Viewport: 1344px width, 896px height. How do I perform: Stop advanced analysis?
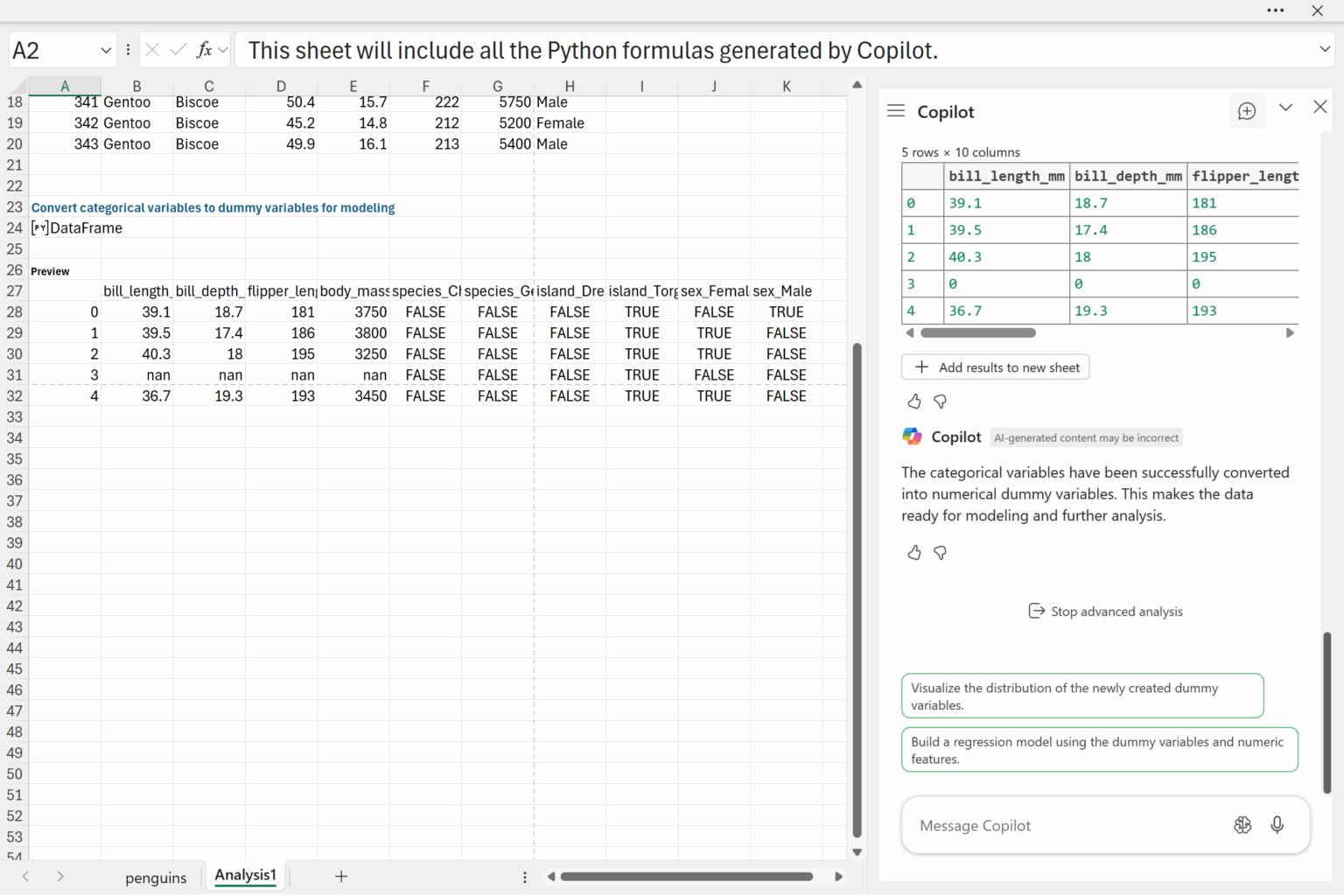tap(1106, 612)
